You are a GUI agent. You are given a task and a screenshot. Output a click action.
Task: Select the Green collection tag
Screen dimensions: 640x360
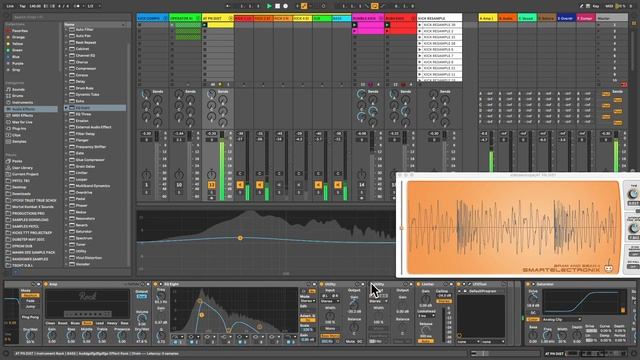coord(17,50)
